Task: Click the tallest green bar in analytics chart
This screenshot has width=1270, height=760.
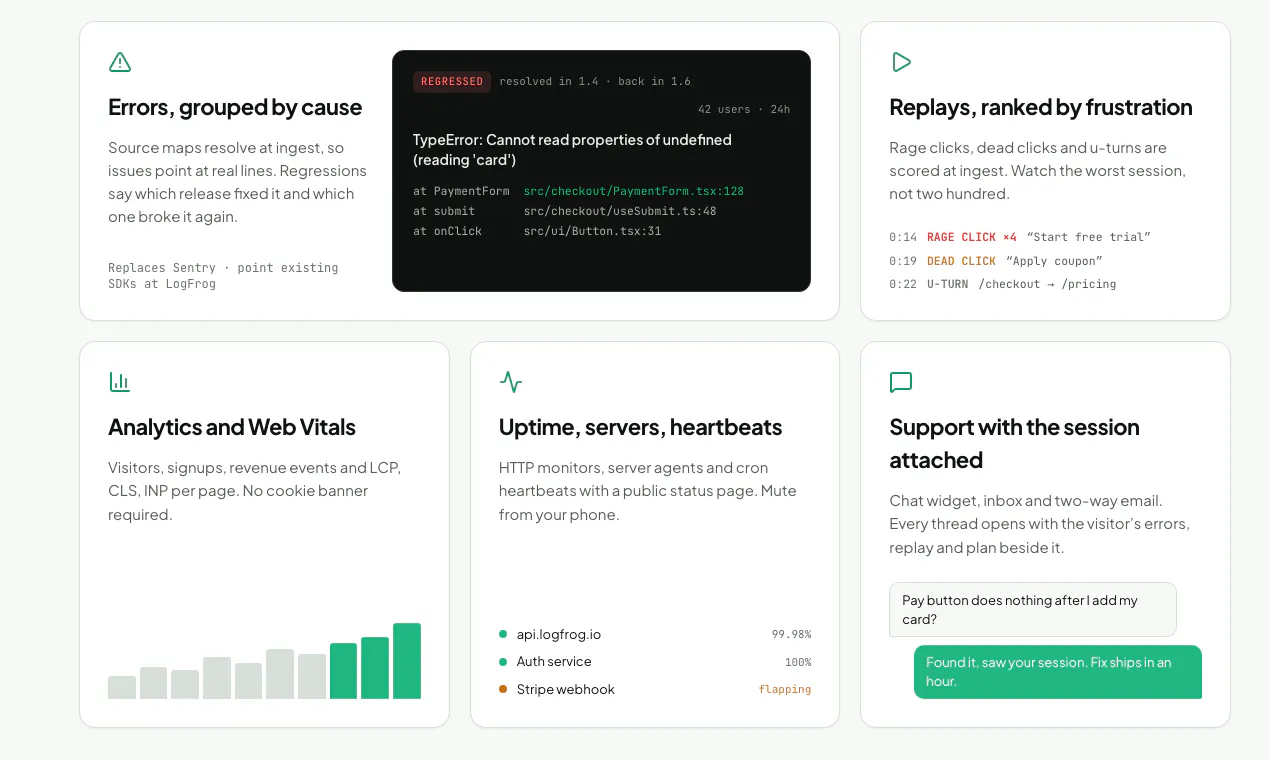Action: pyautogui.click(x=407, y=661)
